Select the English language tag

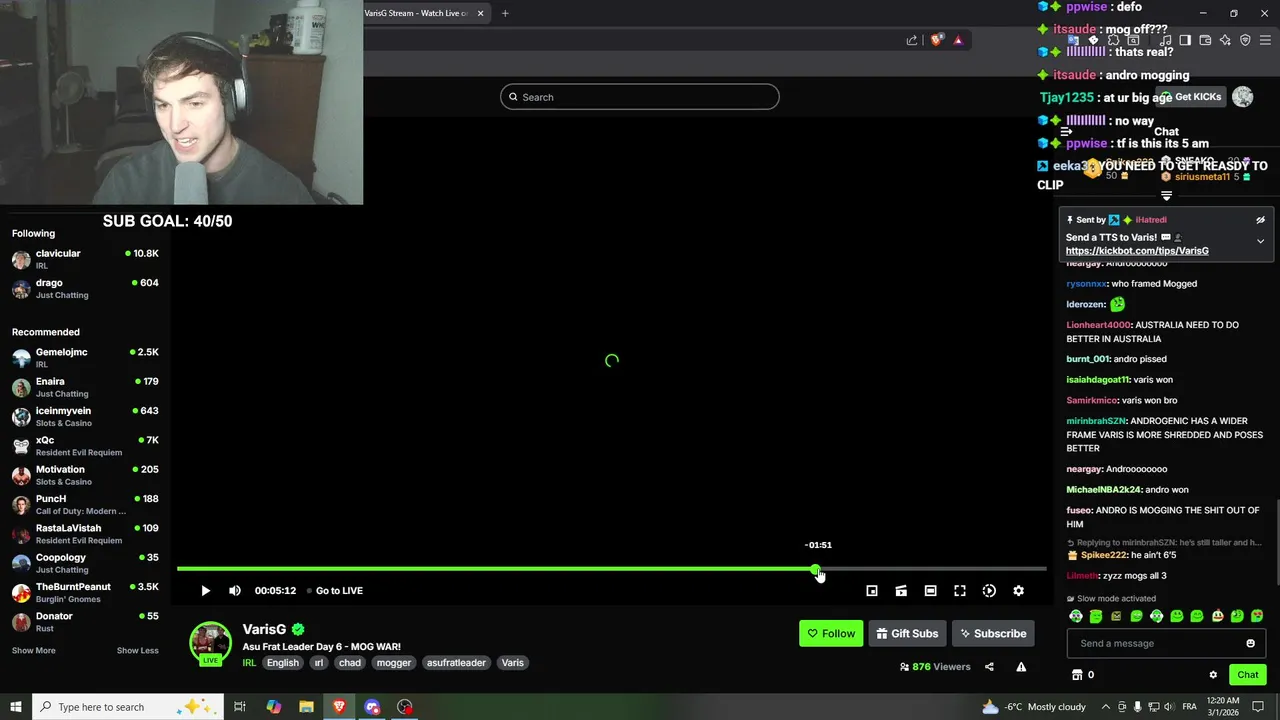pos(283,663)
